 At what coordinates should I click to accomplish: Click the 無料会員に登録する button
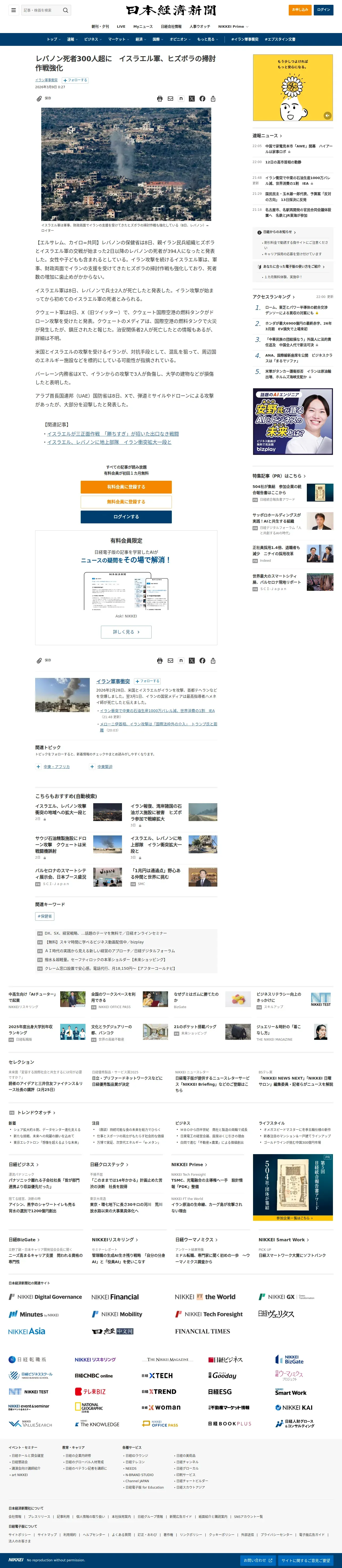coord(126,502)
